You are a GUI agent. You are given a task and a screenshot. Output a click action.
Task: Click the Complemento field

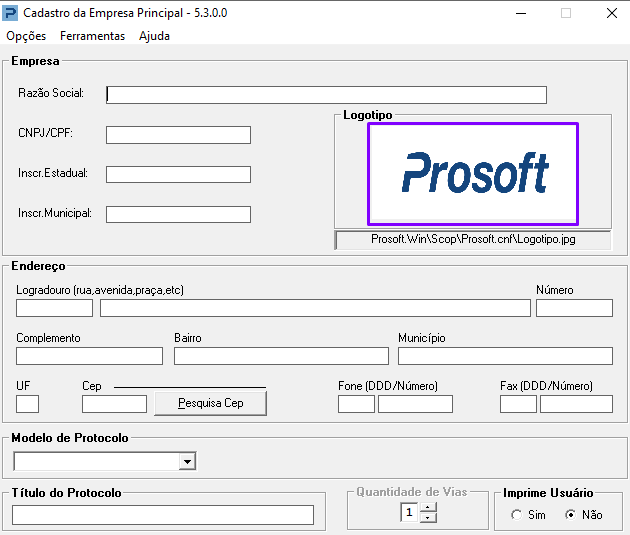point(89,356)
